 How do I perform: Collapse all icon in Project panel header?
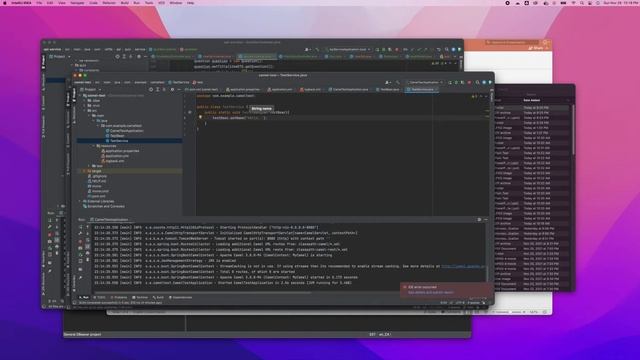(x=164, y=89)
